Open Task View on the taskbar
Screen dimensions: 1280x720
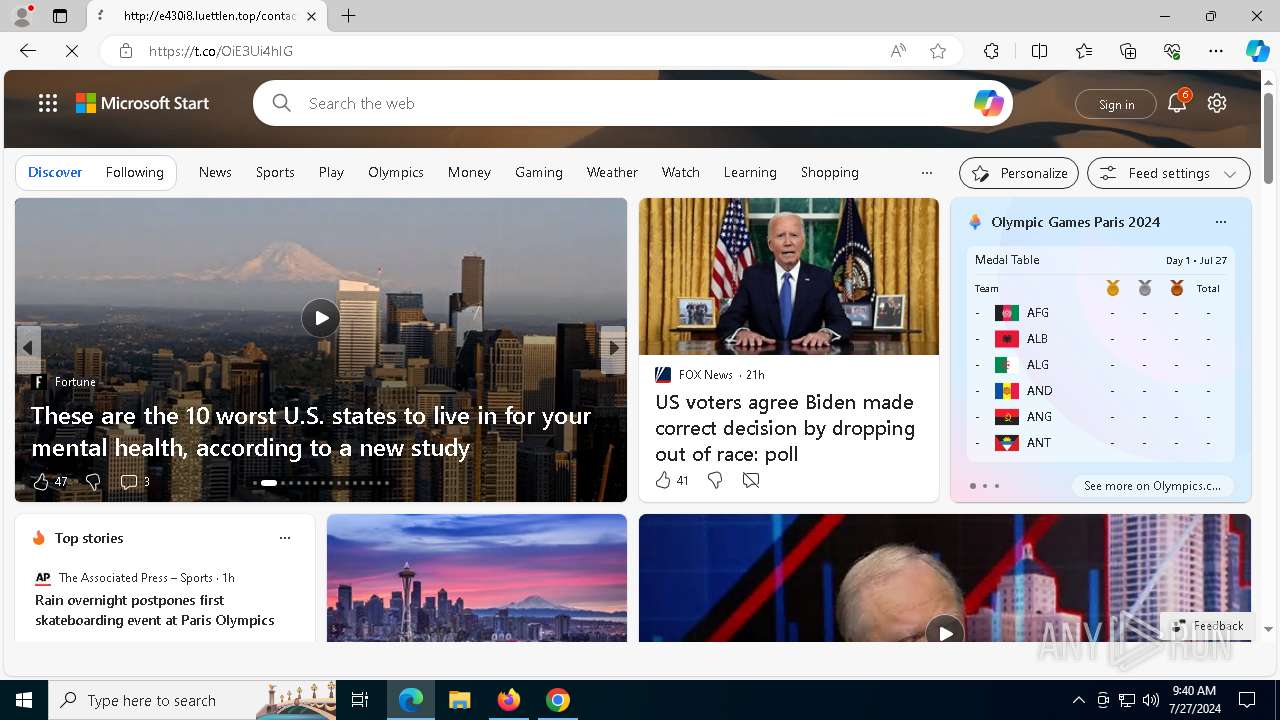tap(360, 700)
